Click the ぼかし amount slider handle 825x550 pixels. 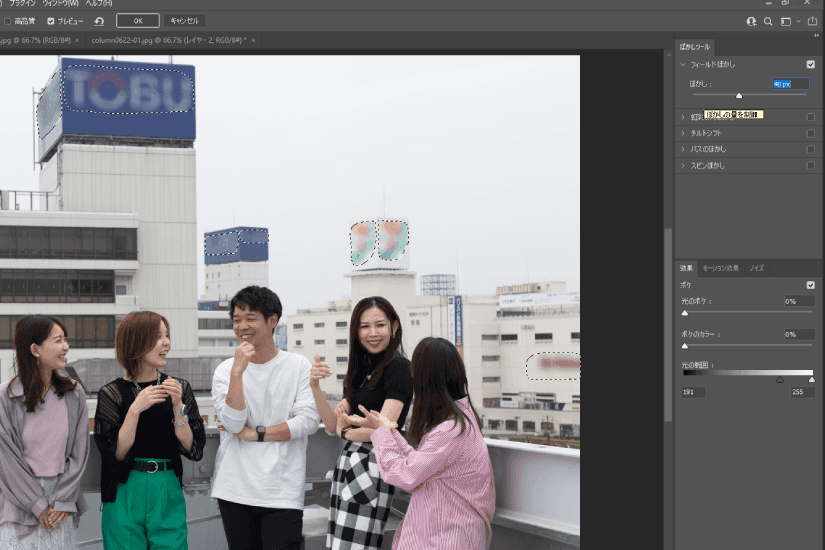739,96
